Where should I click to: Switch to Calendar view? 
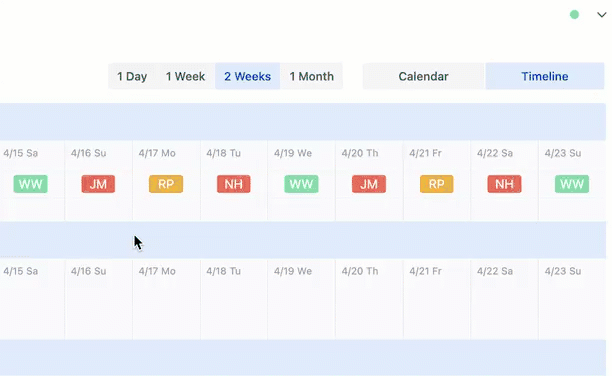423,76
